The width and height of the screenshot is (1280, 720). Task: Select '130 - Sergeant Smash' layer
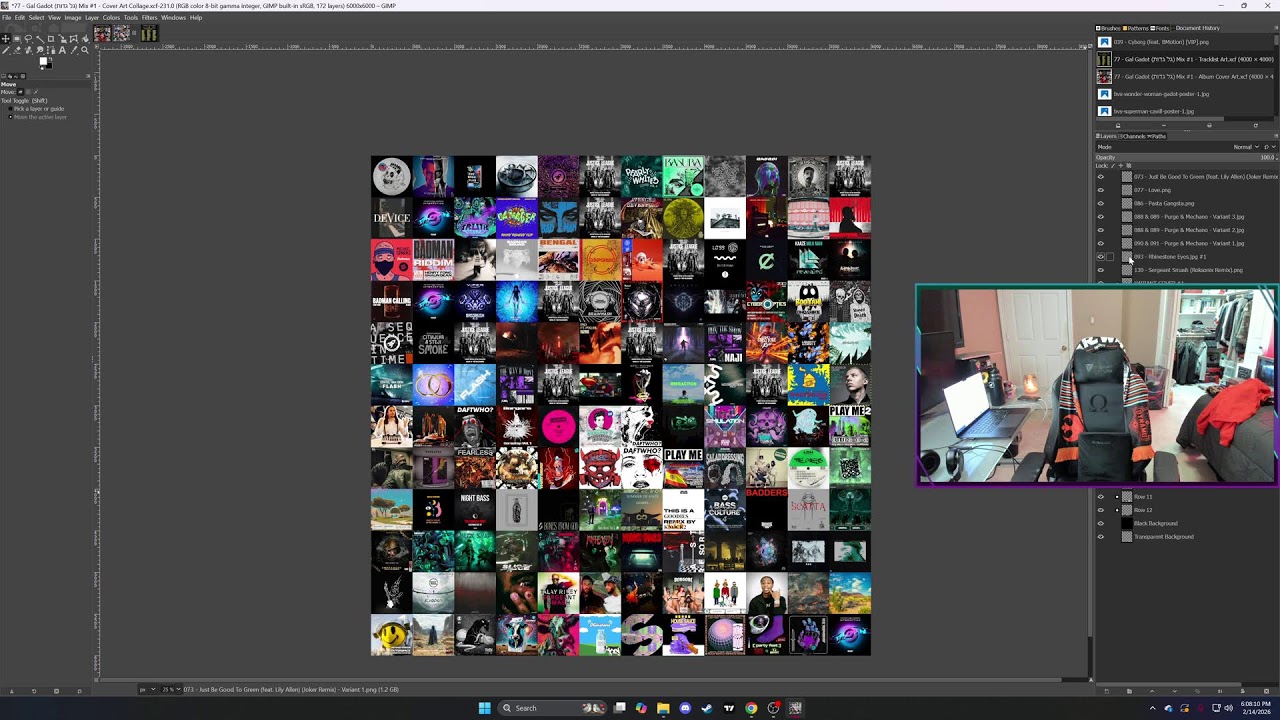tap(1187, 270)
